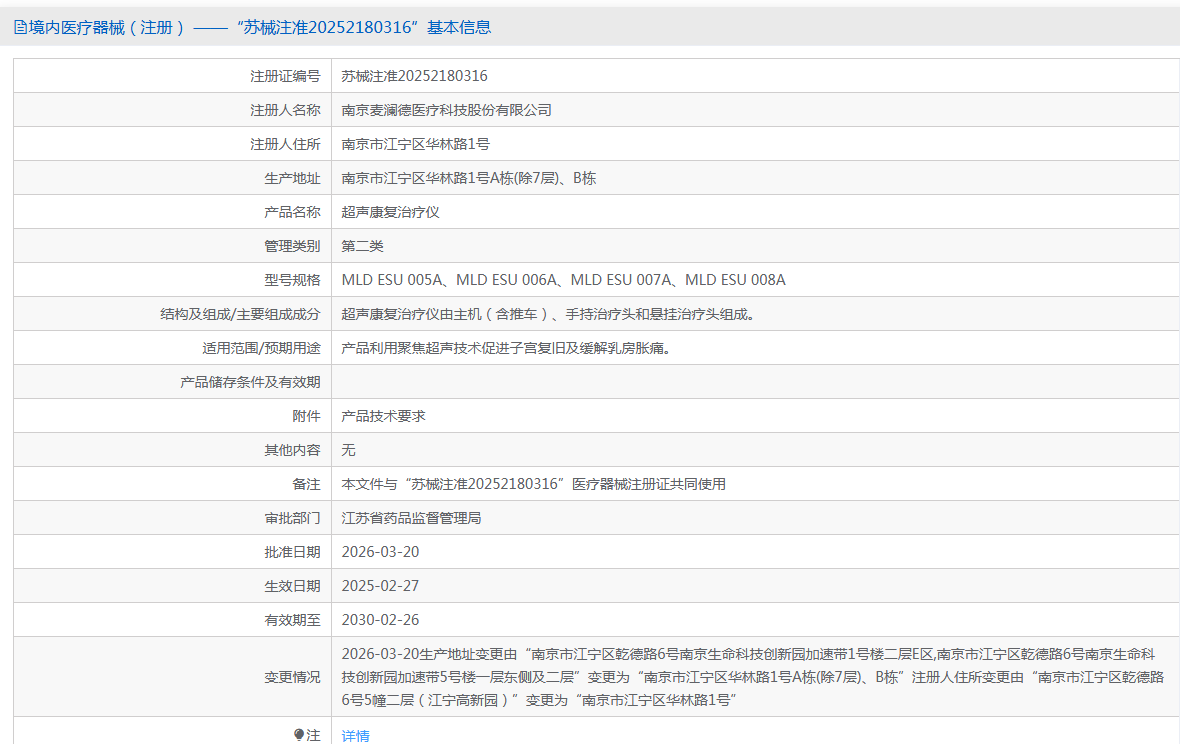This screenshot has width=1180, height=744.
Task: Select the registration number 苏械注准20252180316 value
Action: pyautogui.click(x=414, y=76)
